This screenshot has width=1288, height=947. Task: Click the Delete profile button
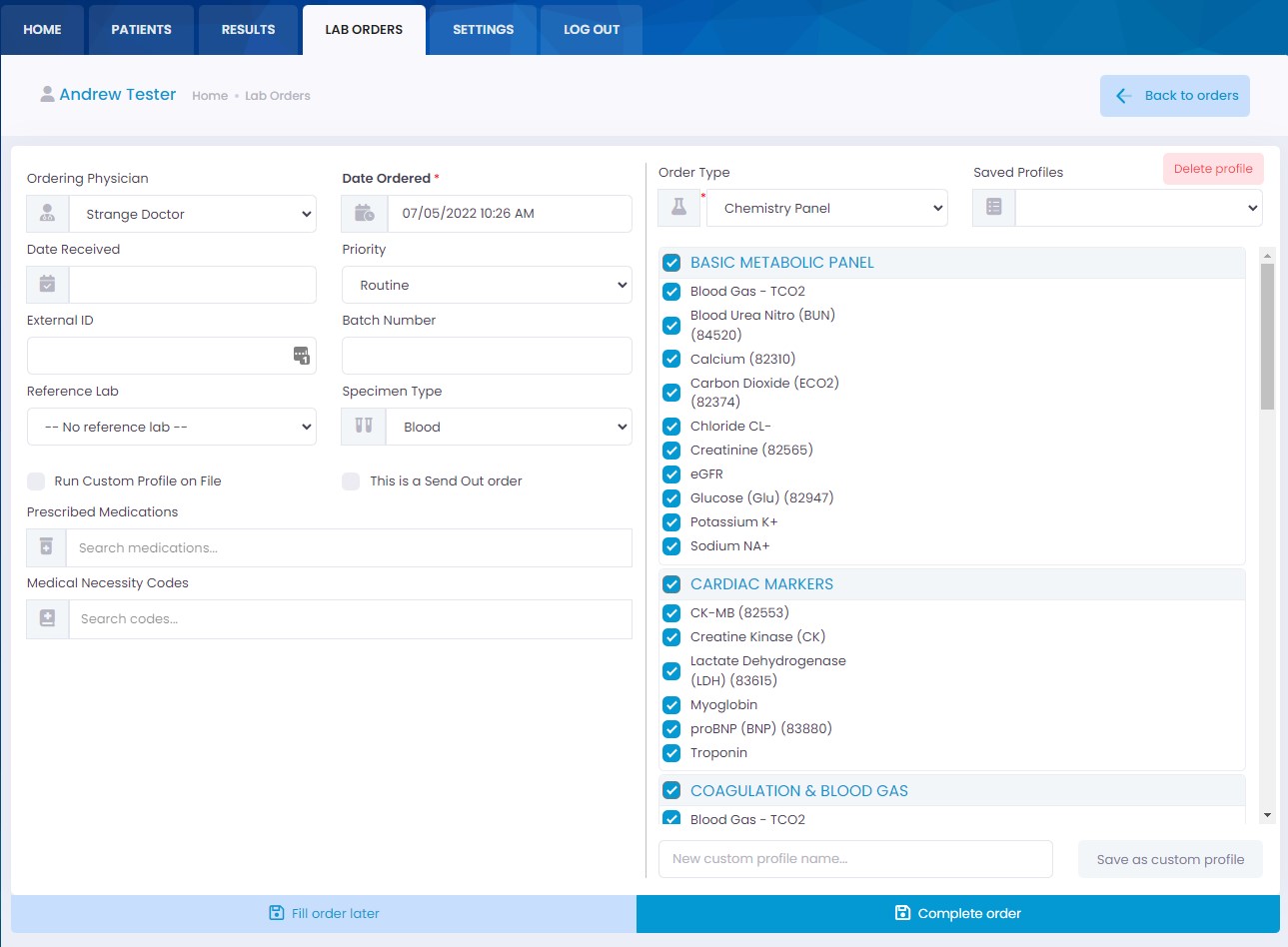tap(1212, 169)
